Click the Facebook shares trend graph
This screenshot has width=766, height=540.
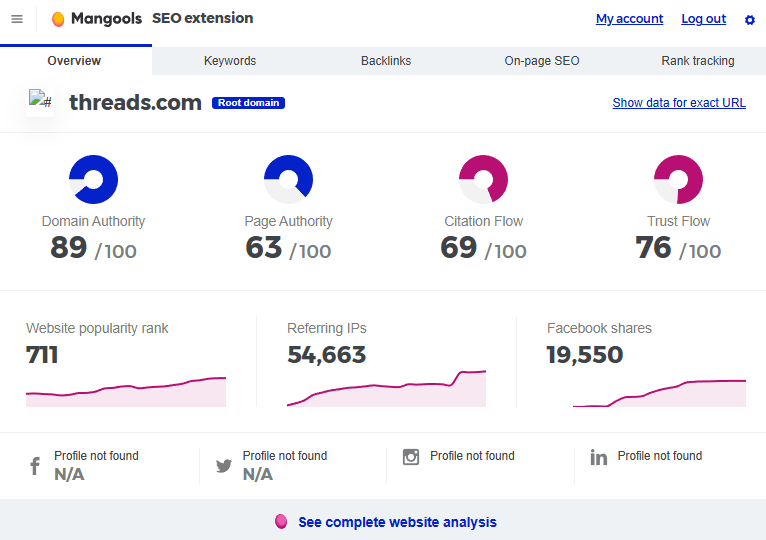[x=660, y=393]
